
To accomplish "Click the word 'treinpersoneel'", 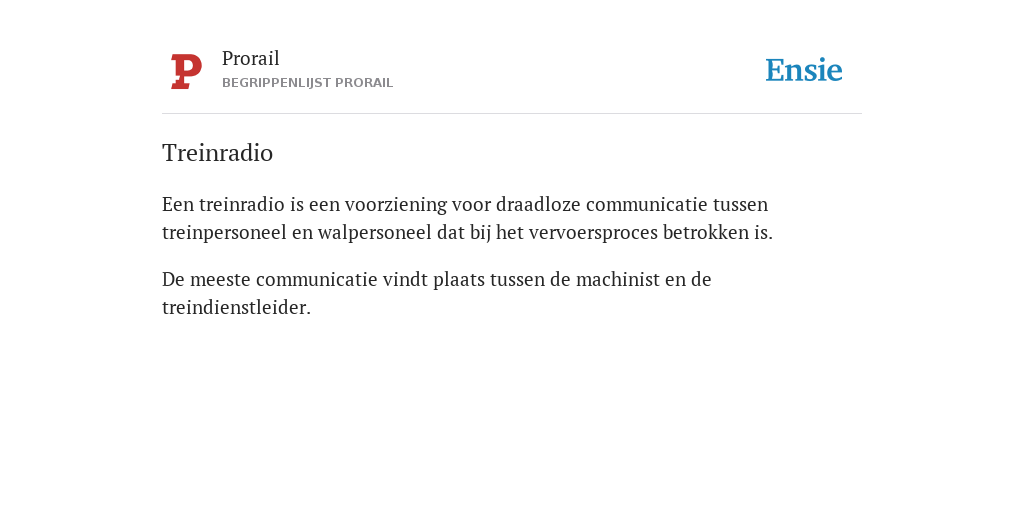I will coord(224,232).
